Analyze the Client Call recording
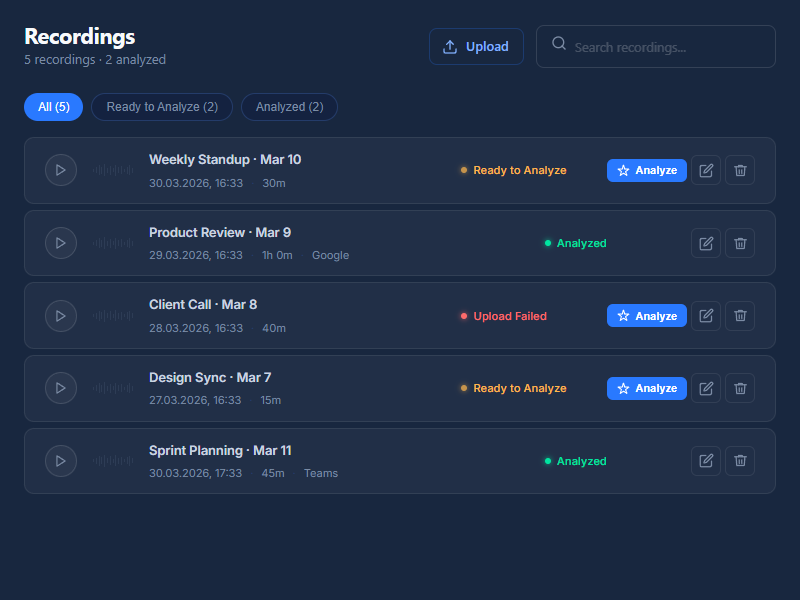The height and width of the screenshot is (600, 800). click(646, 316)
